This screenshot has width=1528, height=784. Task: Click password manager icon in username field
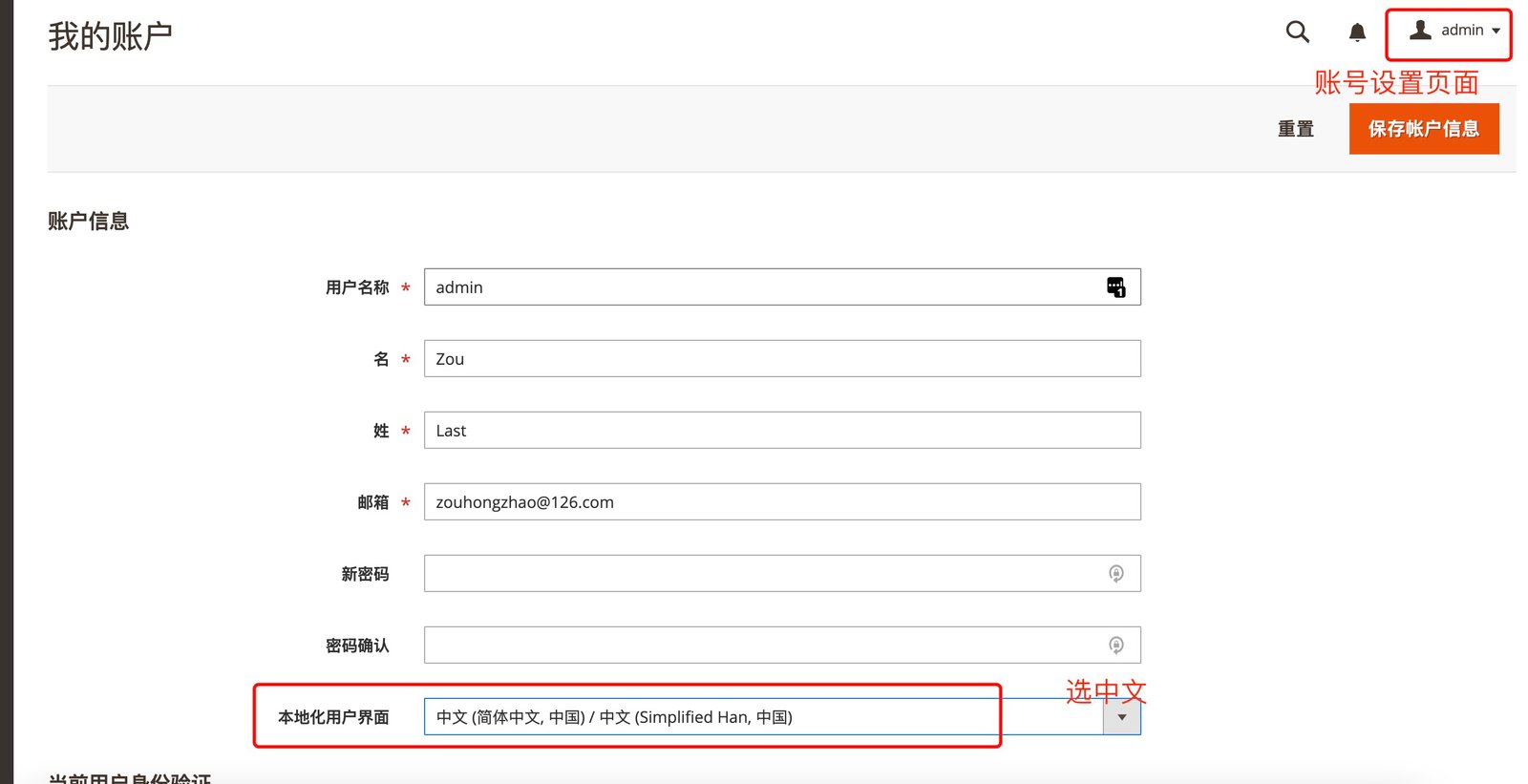(1115, 287)
